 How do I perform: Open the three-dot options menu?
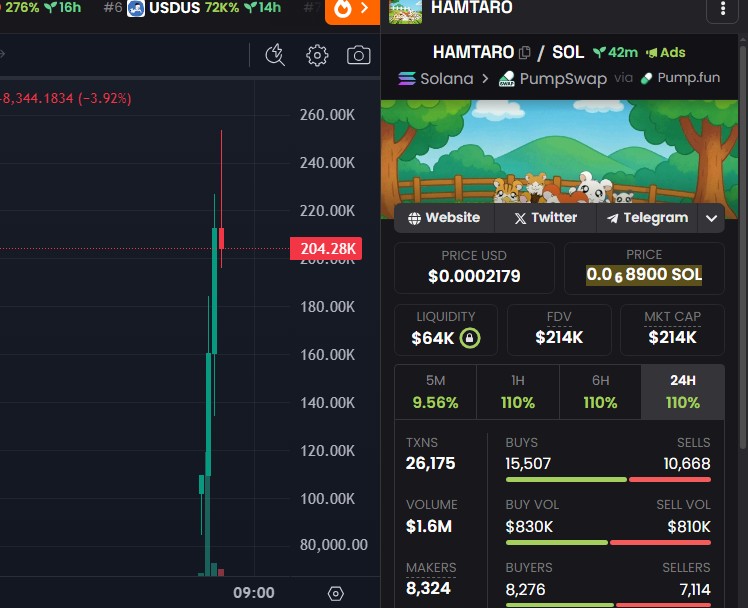point(723,8)
